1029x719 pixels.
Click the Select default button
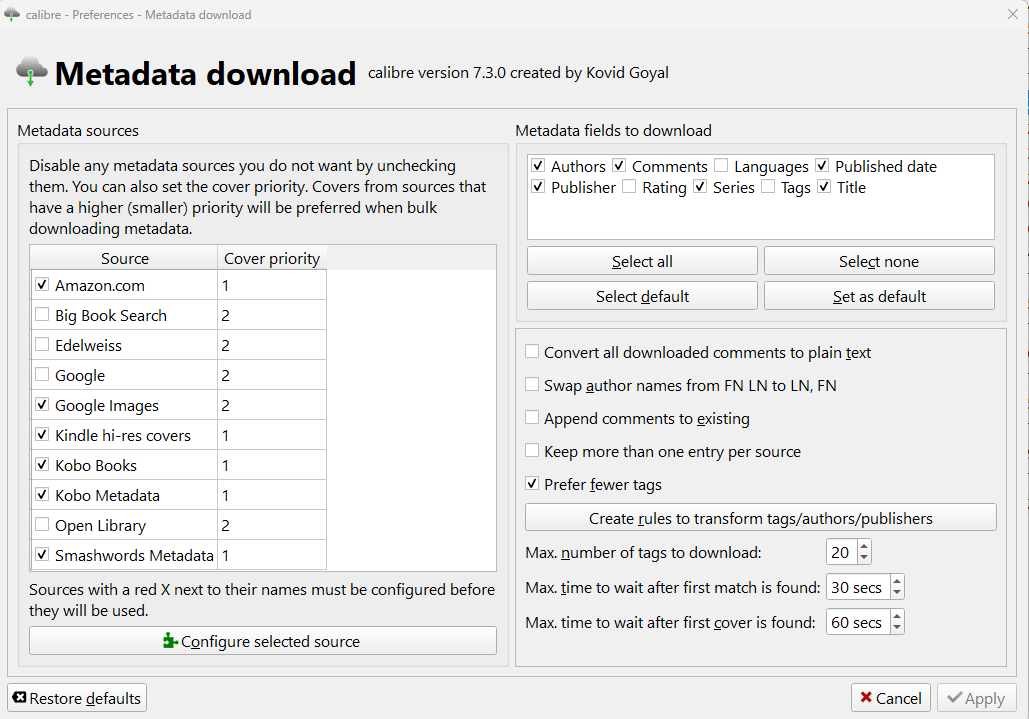(x=642, y=296)
